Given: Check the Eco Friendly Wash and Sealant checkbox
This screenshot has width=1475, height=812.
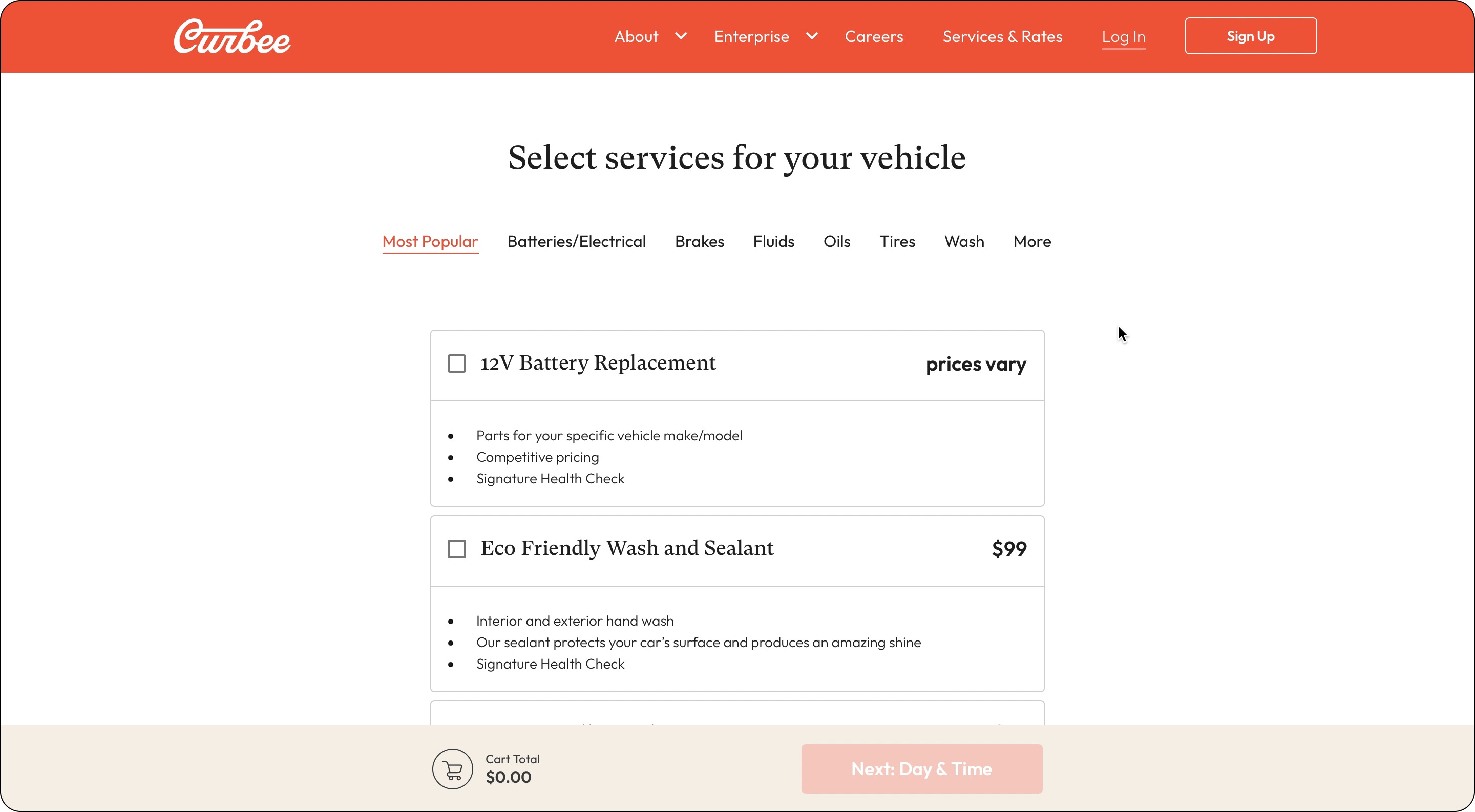Looking at the screenshot, I should tap(456, 549).
